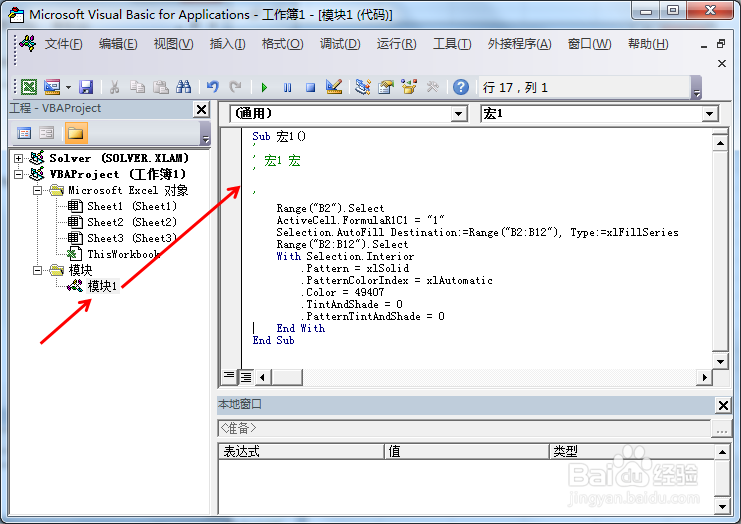Collapse the VBAProject (工作簿1) node

18,174
